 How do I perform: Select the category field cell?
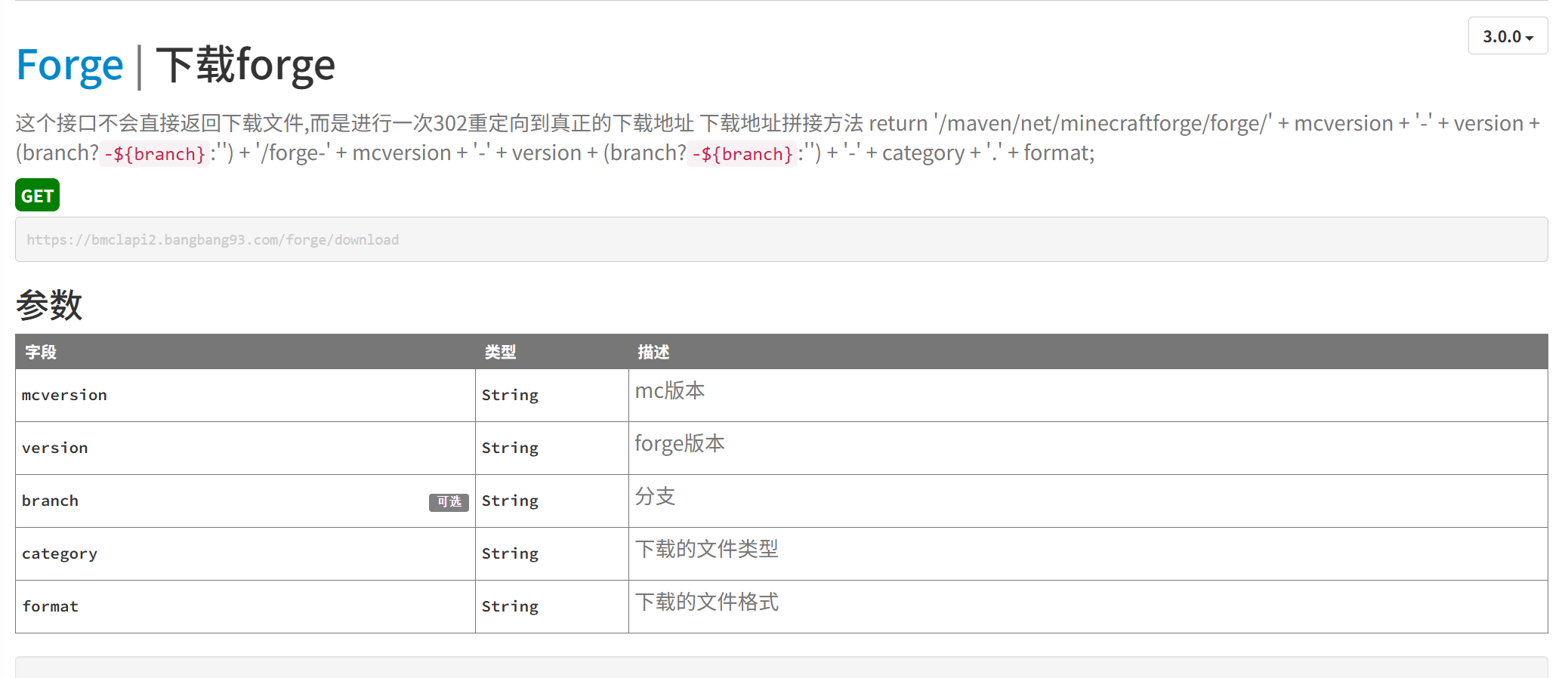pyautogui.click(x=60, y=553)
